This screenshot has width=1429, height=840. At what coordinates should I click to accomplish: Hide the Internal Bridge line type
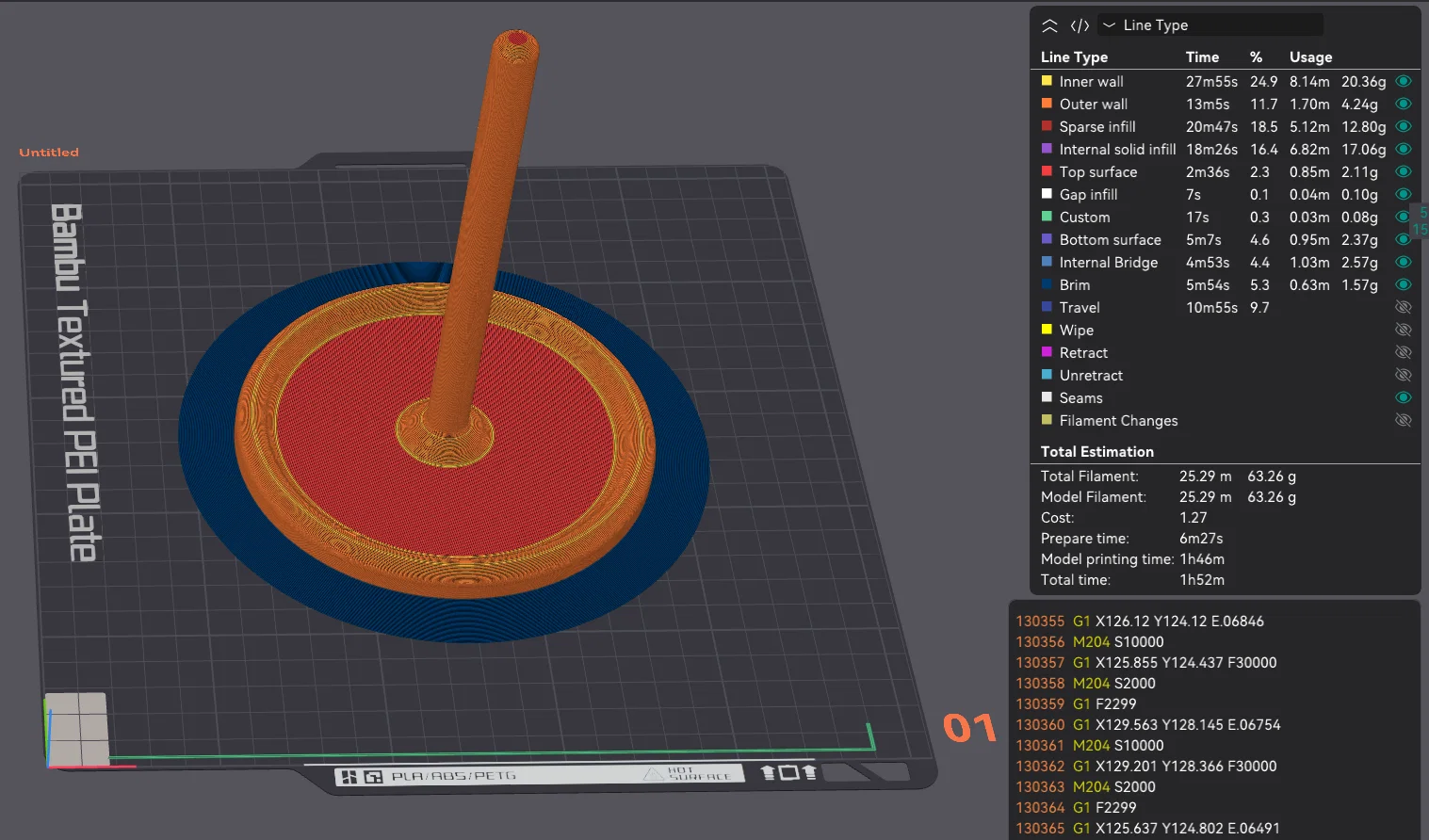[x=1403, y=263]
